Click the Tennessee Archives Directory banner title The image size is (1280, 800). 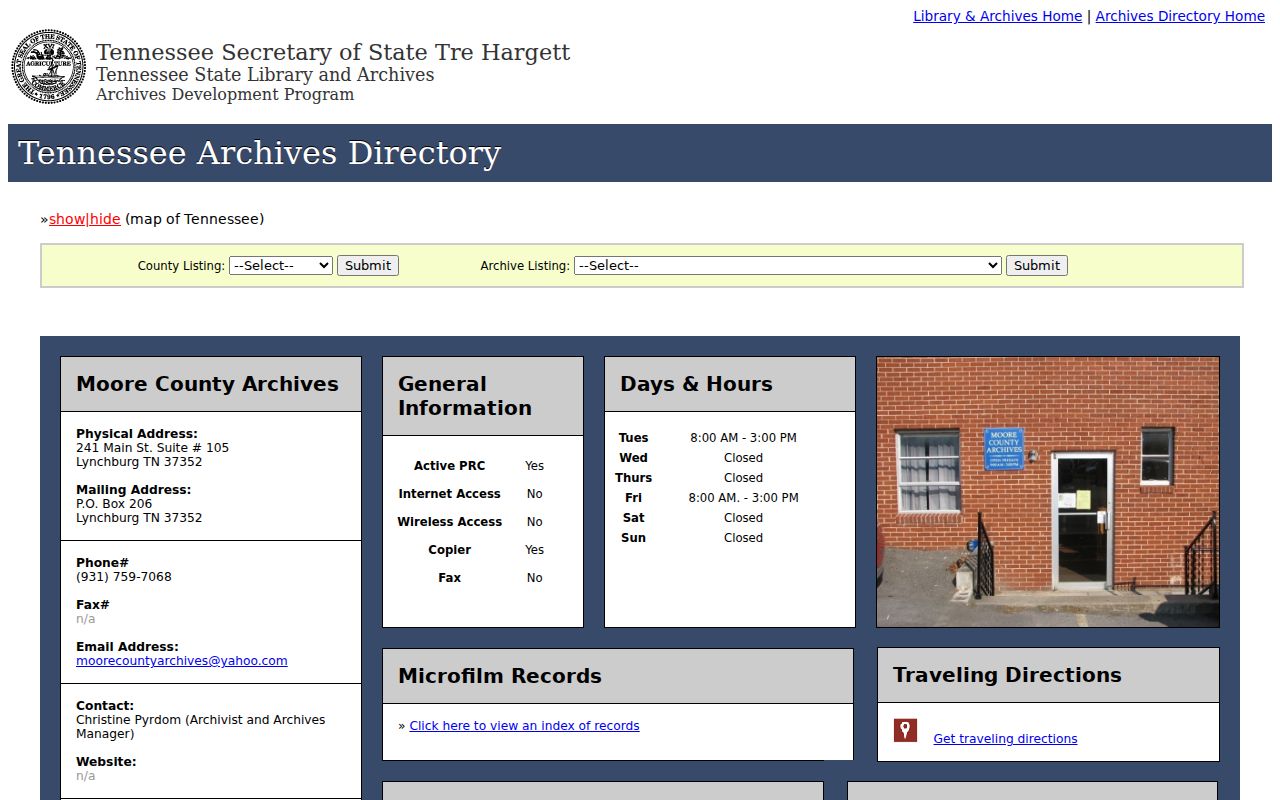pyautogui.click(x=259, y=153)
